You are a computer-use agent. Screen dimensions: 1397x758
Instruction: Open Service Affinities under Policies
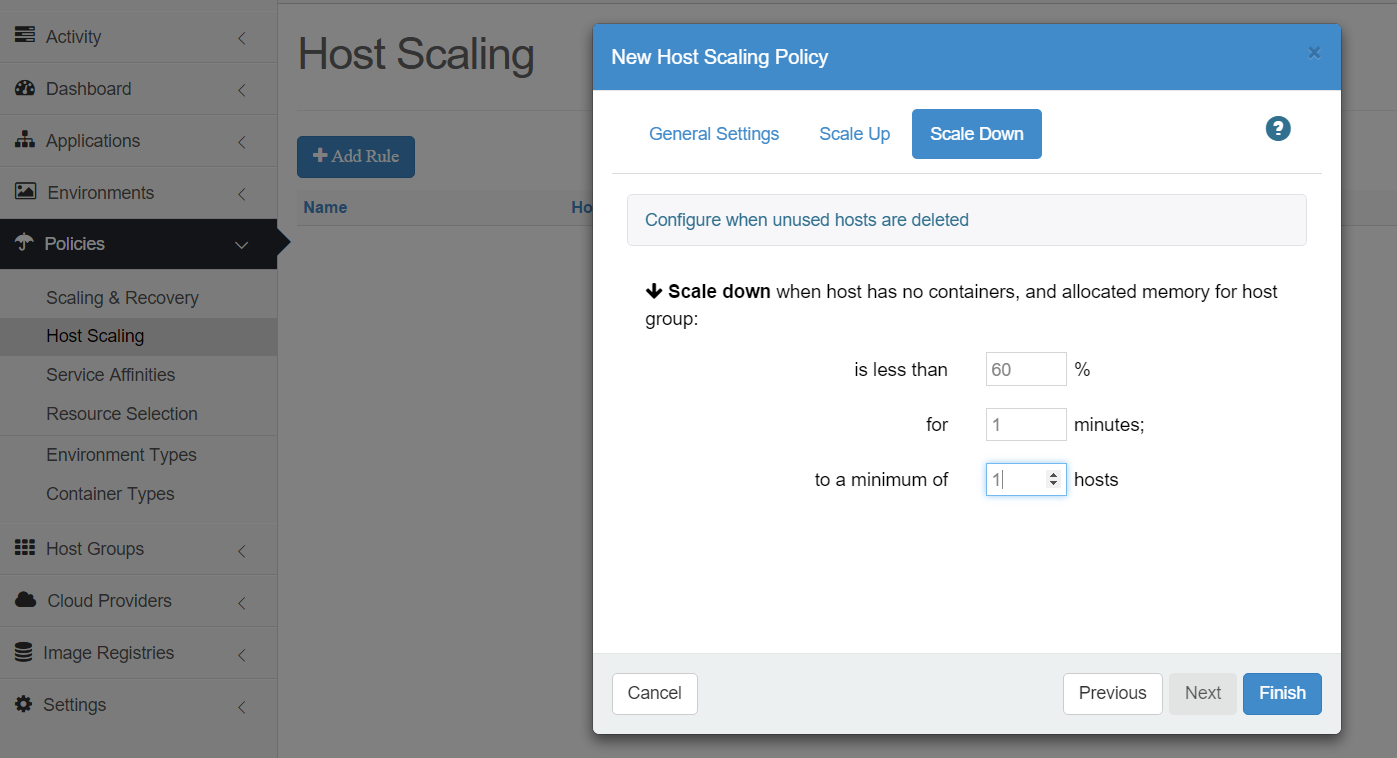pos(110,375)
